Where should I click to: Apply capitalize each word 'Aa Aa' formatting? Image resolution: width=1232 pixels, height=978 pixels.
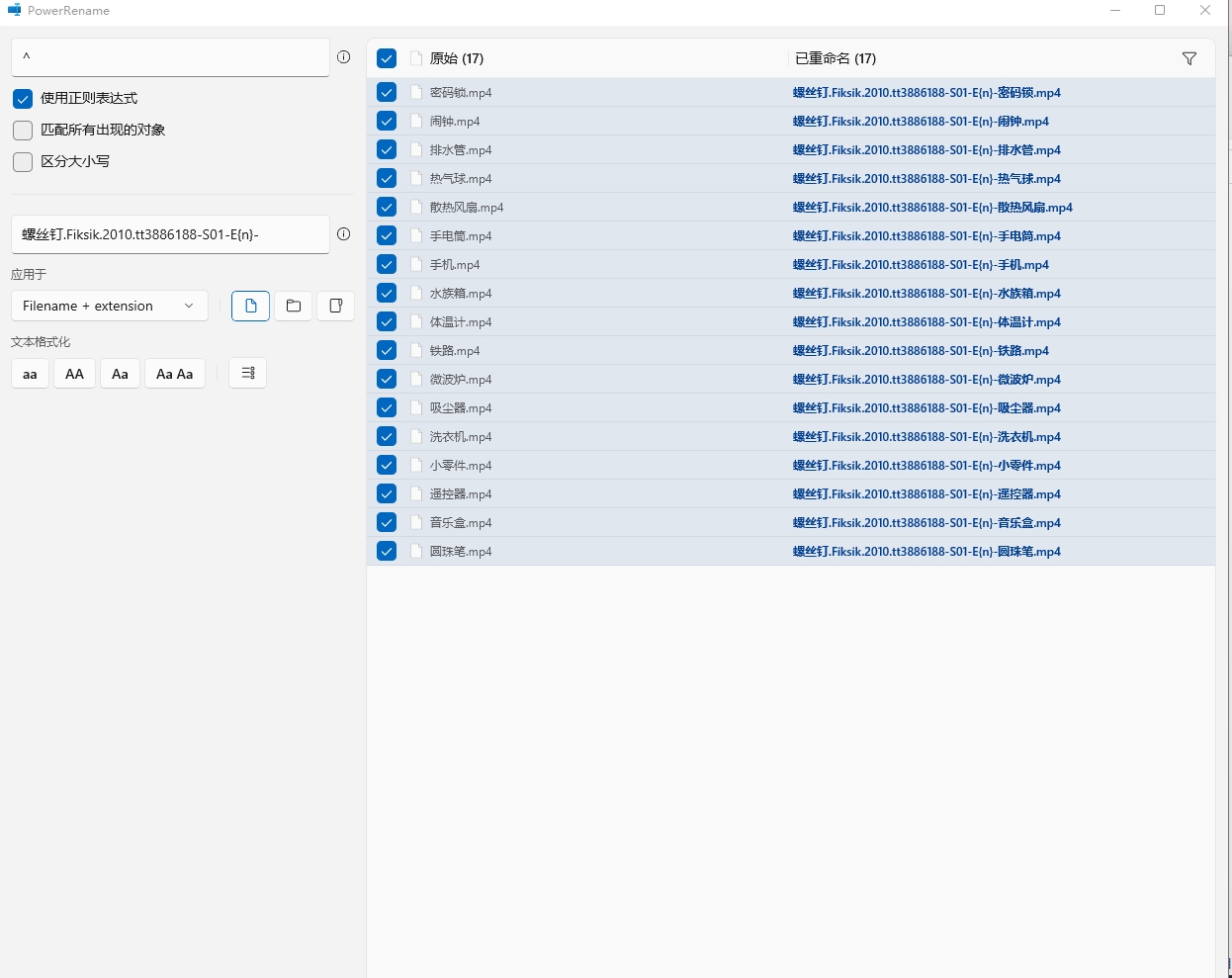175,374
